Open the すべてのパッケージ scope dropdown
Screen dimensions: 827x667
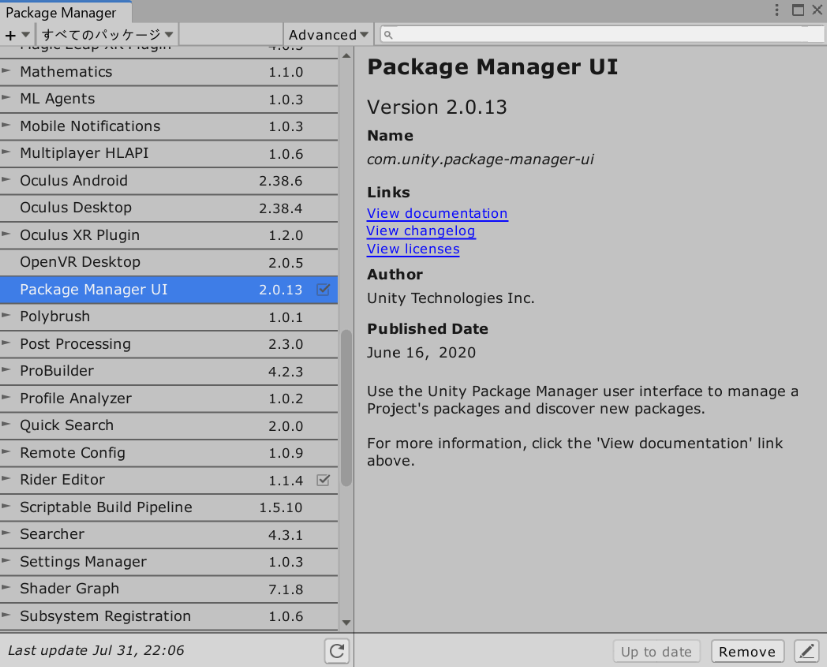pyautogui.click(x=108, y=35)
